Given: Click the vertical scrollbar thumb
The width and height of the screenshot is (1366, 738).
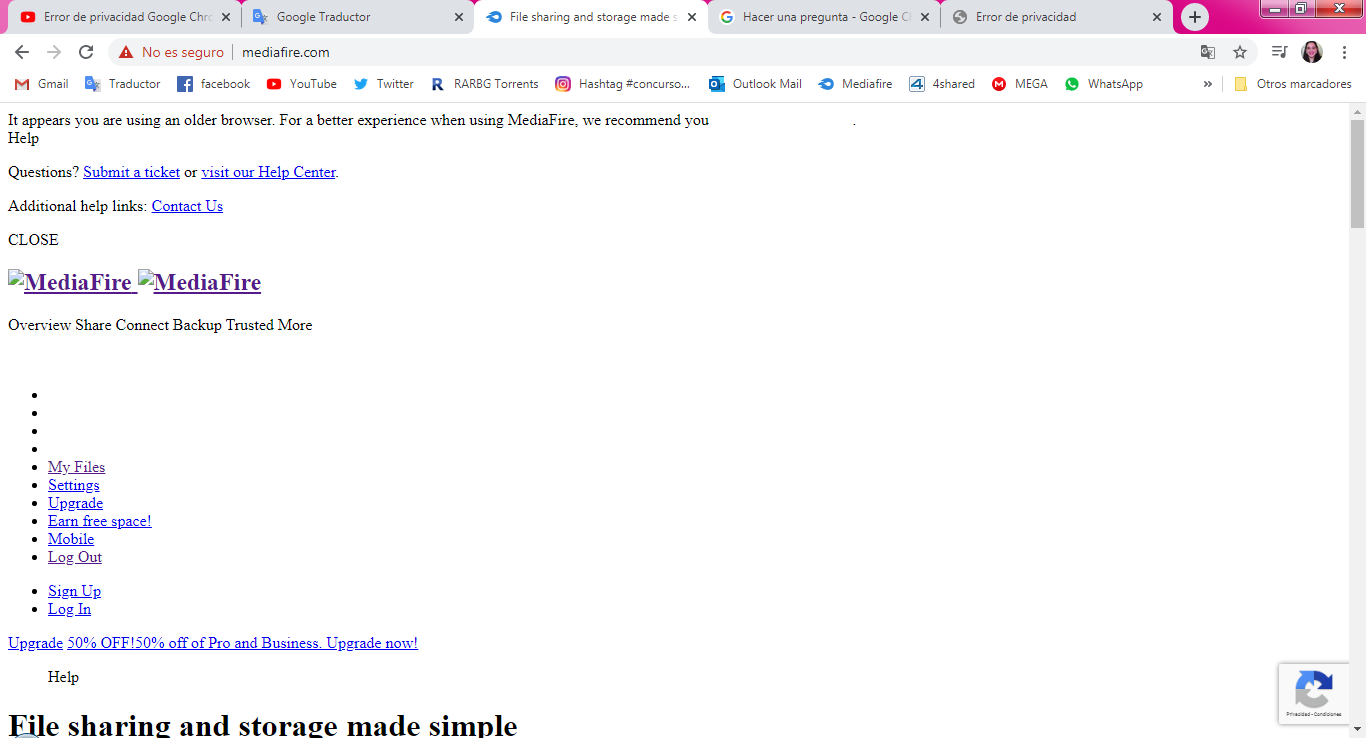Looking at the screenshot, I should click(x=1357, y=173).
